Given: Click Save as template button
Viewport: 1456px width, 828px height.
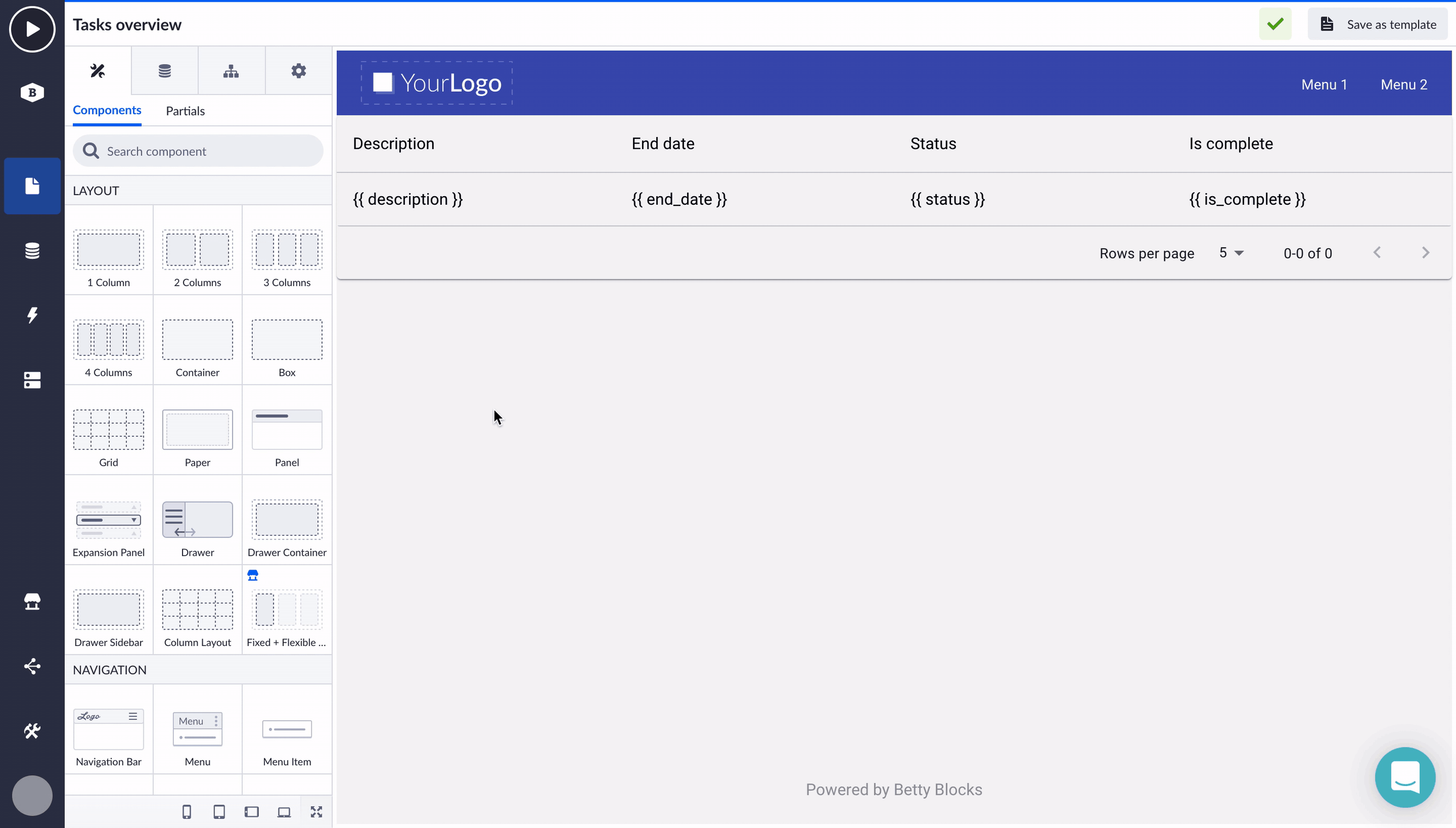Looking at the screenshot, I should [1377, 24].
